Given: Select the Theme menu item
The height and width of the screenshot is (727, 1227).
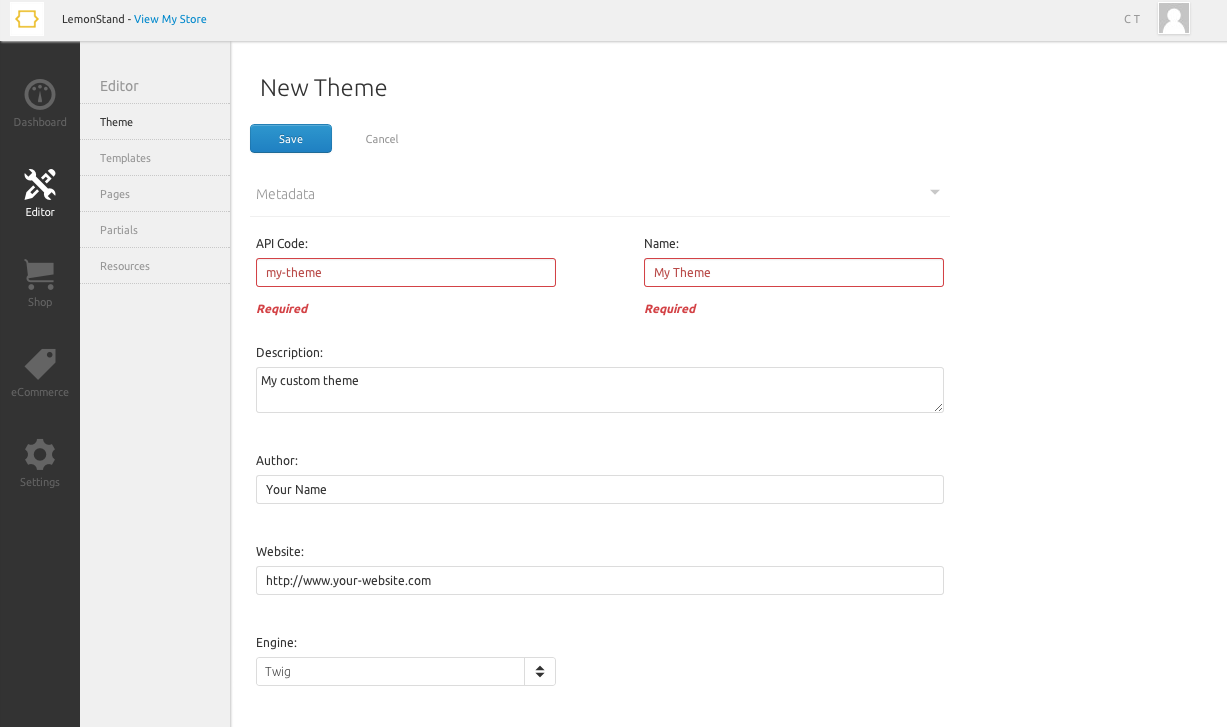Looking at the screenshot, I should click(116, 121).
